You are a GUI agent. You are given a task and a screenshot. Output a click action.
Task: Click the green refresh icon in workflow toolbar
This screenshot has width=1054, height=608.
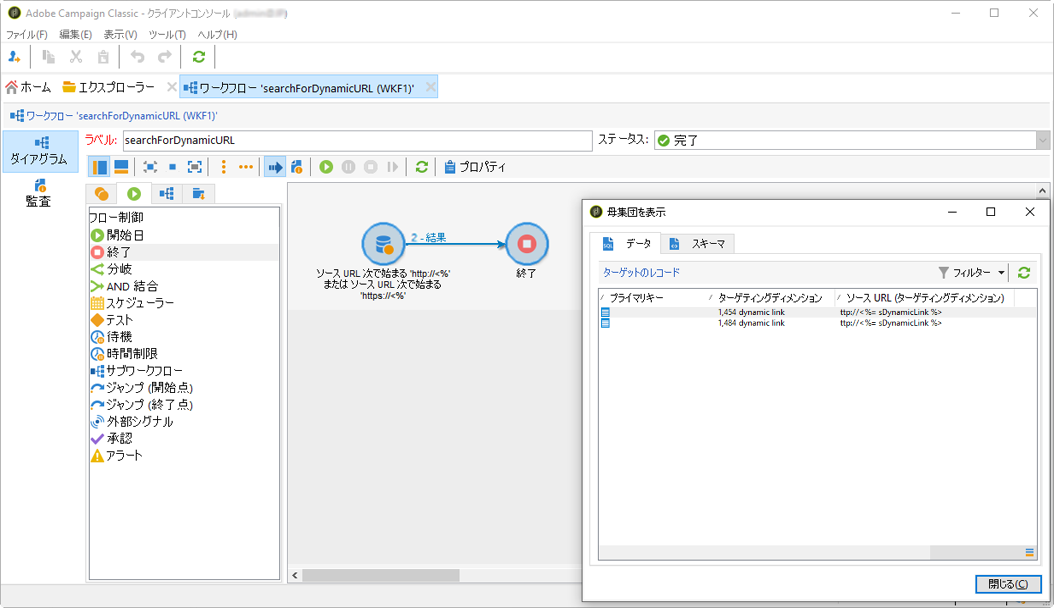pos(421,167)
